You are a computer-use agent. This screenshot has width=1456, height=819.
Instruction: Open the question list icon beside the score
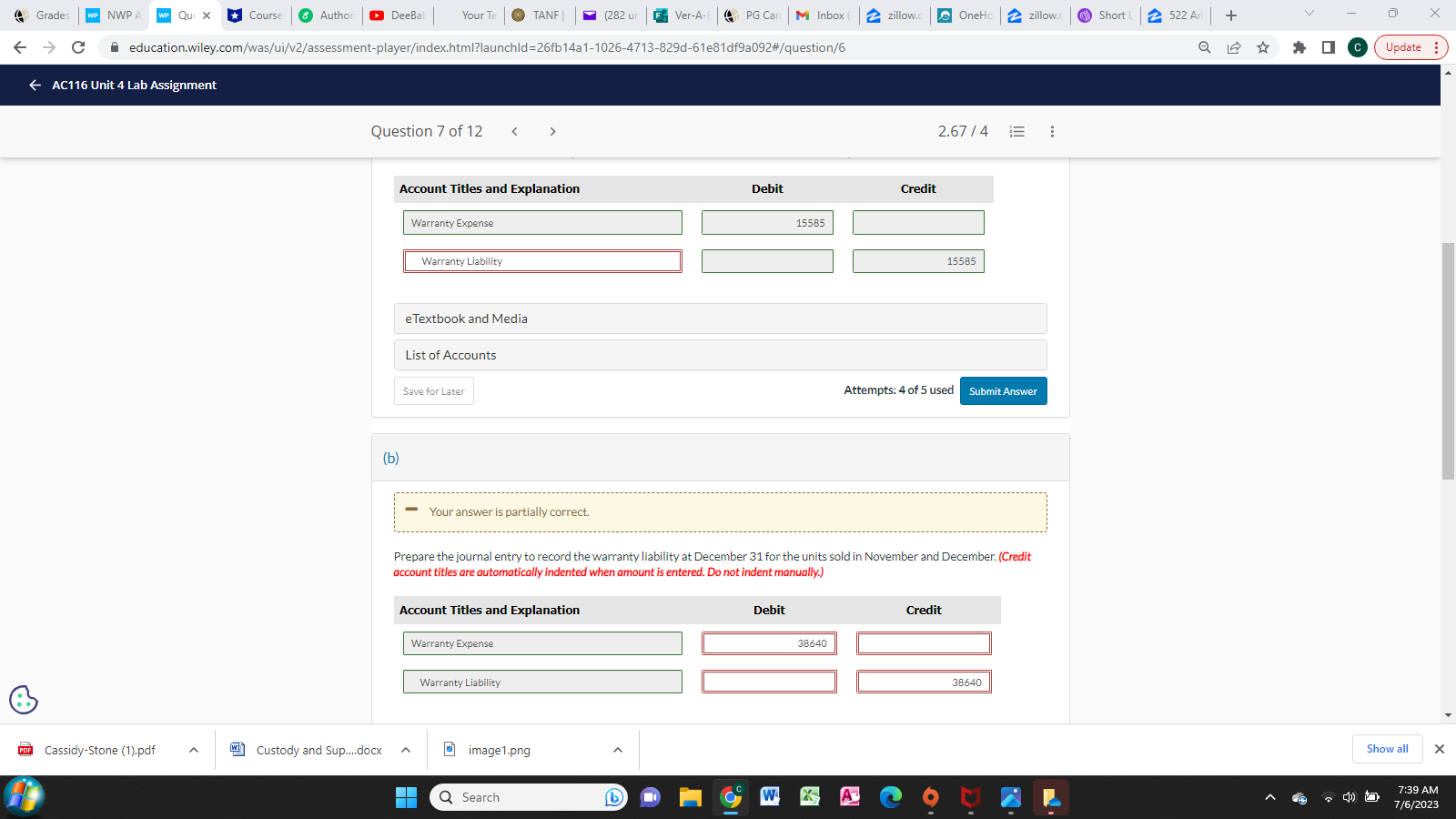1017,131
